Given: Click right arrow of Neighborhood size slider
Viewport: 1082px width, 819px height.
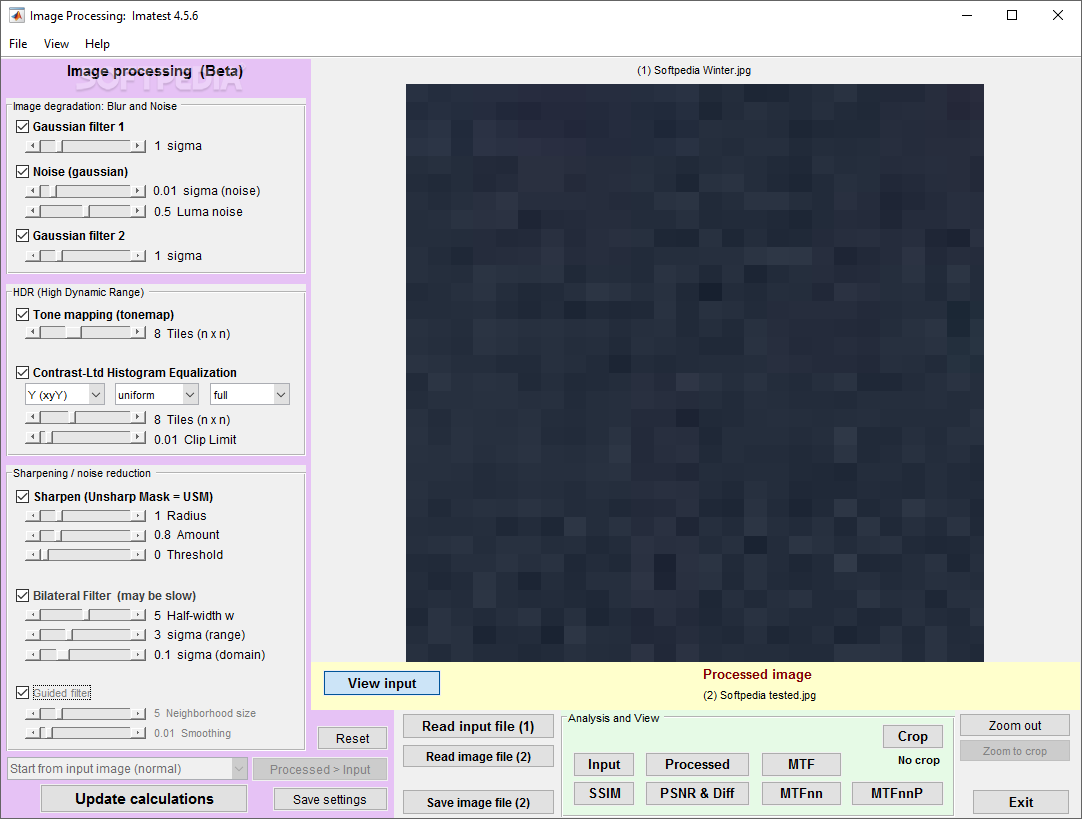Looking at the screenshot, I should click(x=139, y=713).
